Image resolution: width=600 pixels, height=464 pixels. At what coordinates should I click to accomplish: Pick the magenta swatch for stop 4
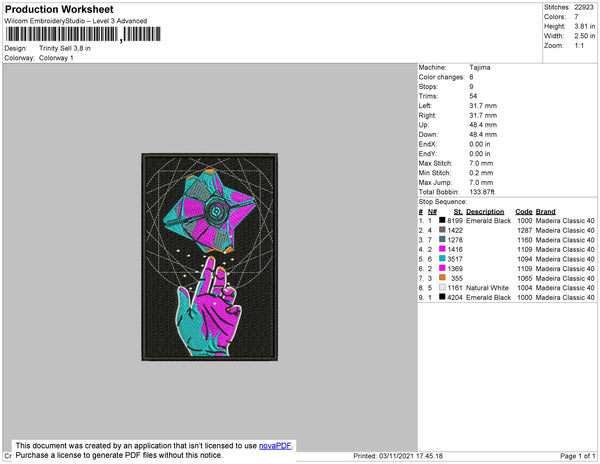point(442,249)
